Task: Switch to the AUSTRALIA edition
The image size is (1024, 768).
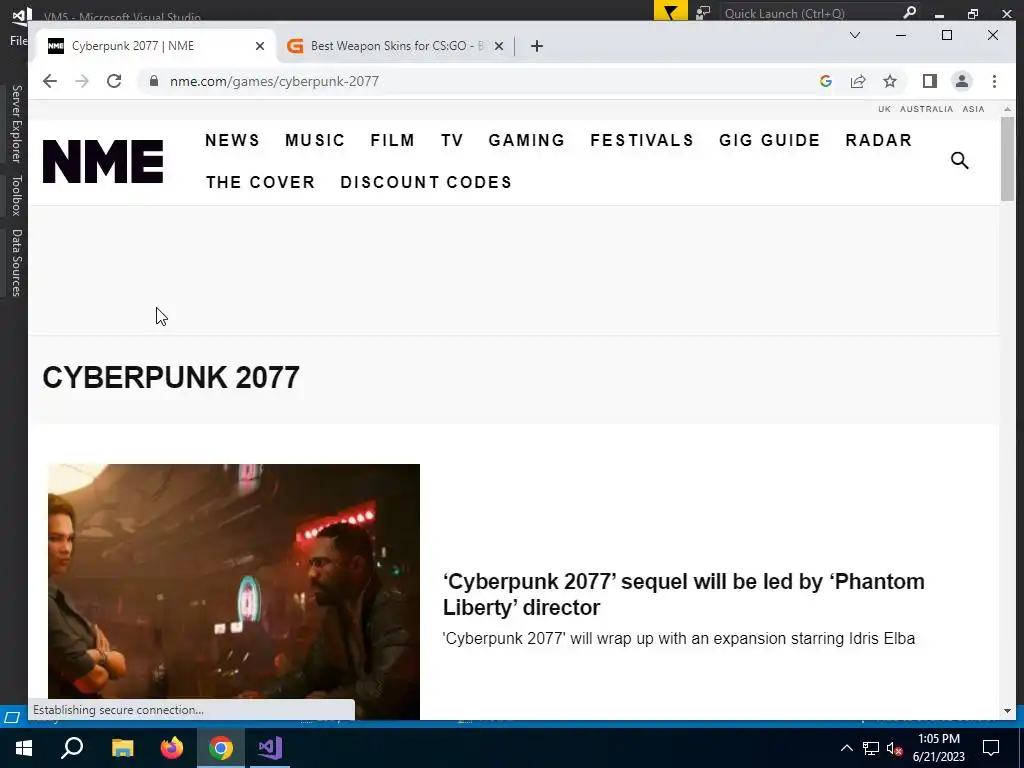Action: [x=926, y=109]
